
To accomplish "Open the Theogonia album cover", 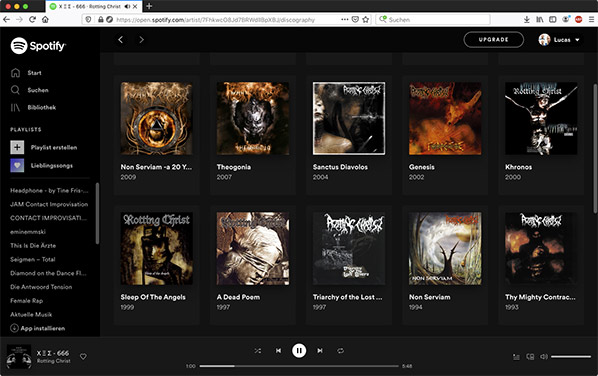I will [x=252, y=118].
